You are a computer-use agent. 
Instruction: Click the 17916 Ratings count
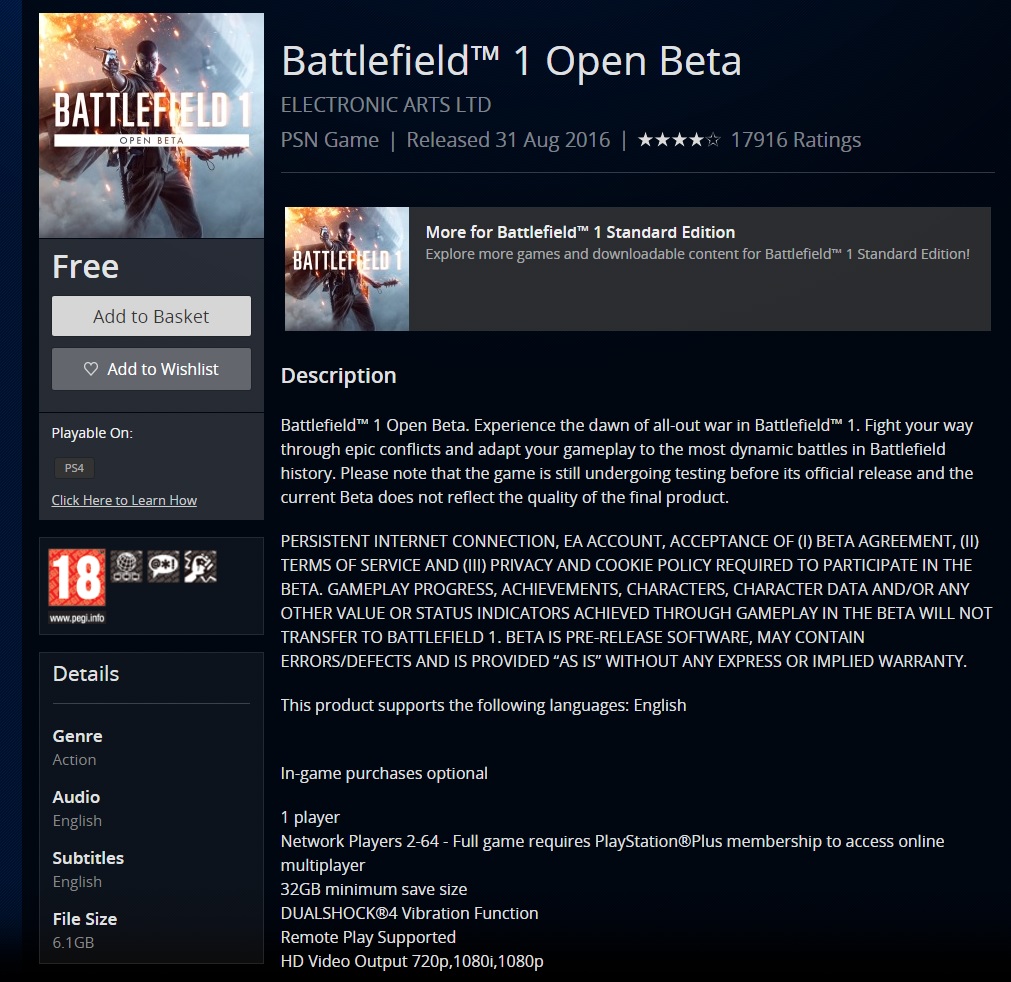[796, 140]
